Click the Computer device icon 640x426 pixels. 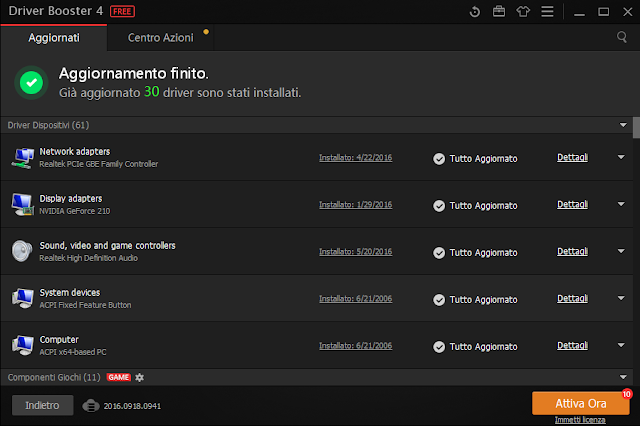(x=23, y=345)
